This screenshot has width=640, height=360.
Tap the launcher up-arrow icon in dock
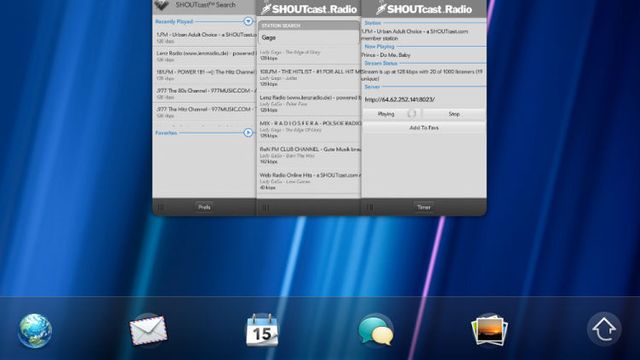(x=604, y=329)
